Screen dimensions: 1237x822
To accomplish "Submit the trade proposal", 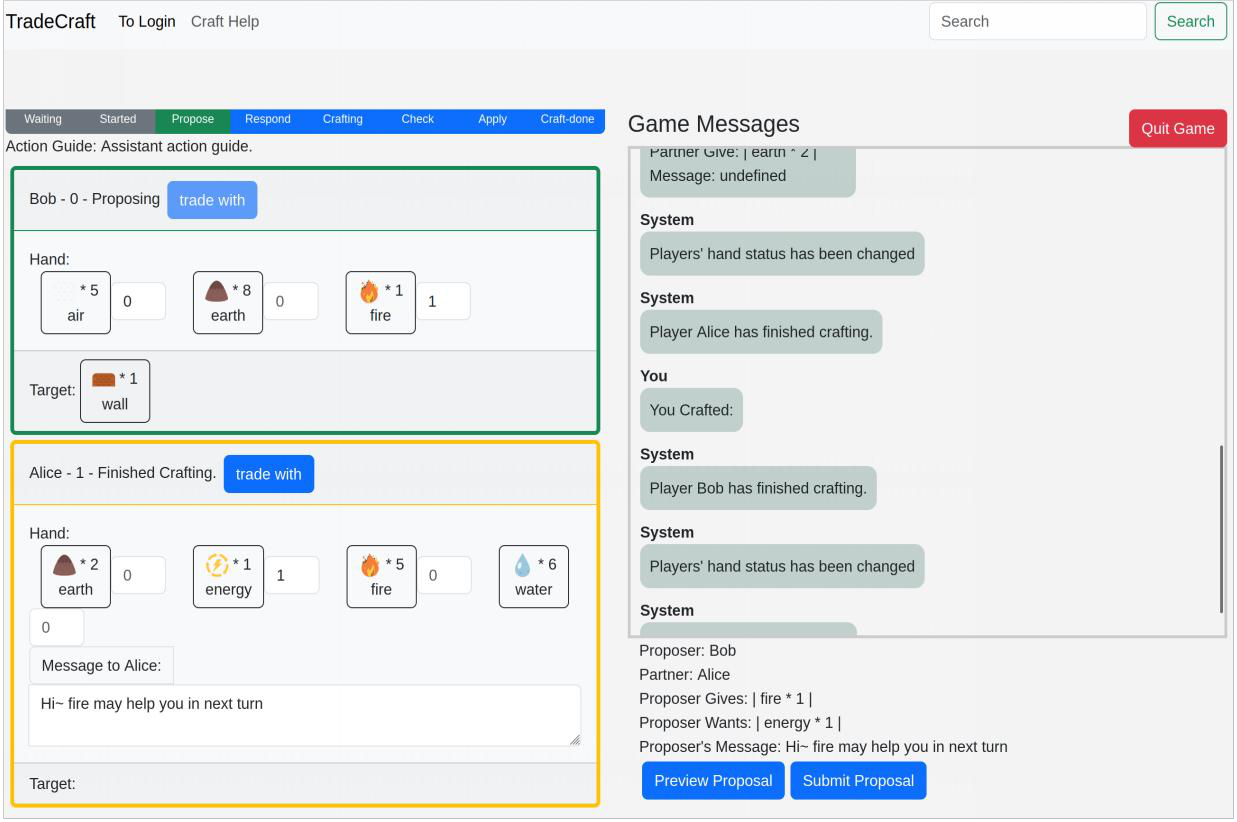I will pos(858,780).
